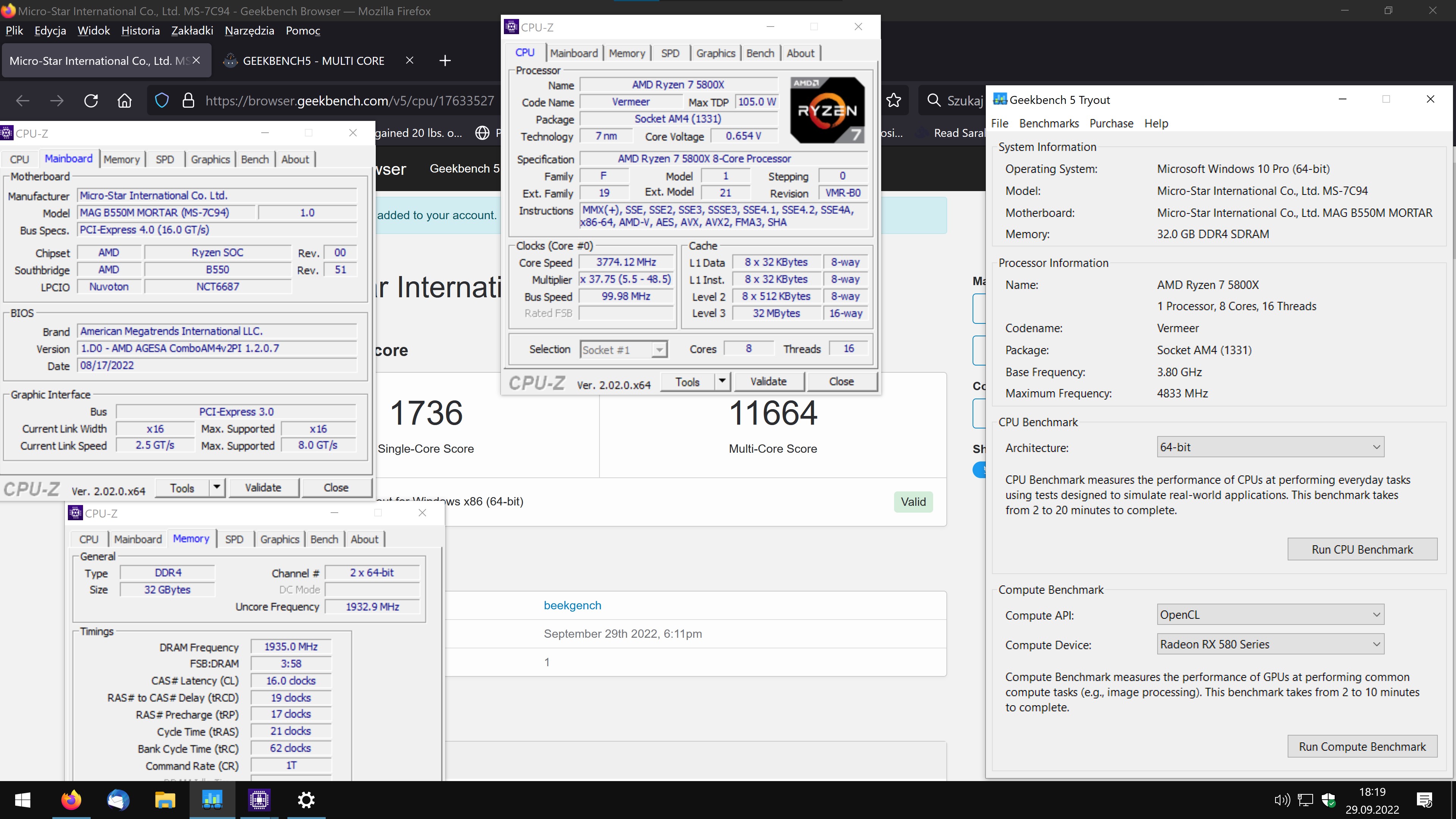The height and width of the screenshot is (819, 1456).
Task: Open the beekgench user link
Action: pyautogui.click(x=572, y=606)
